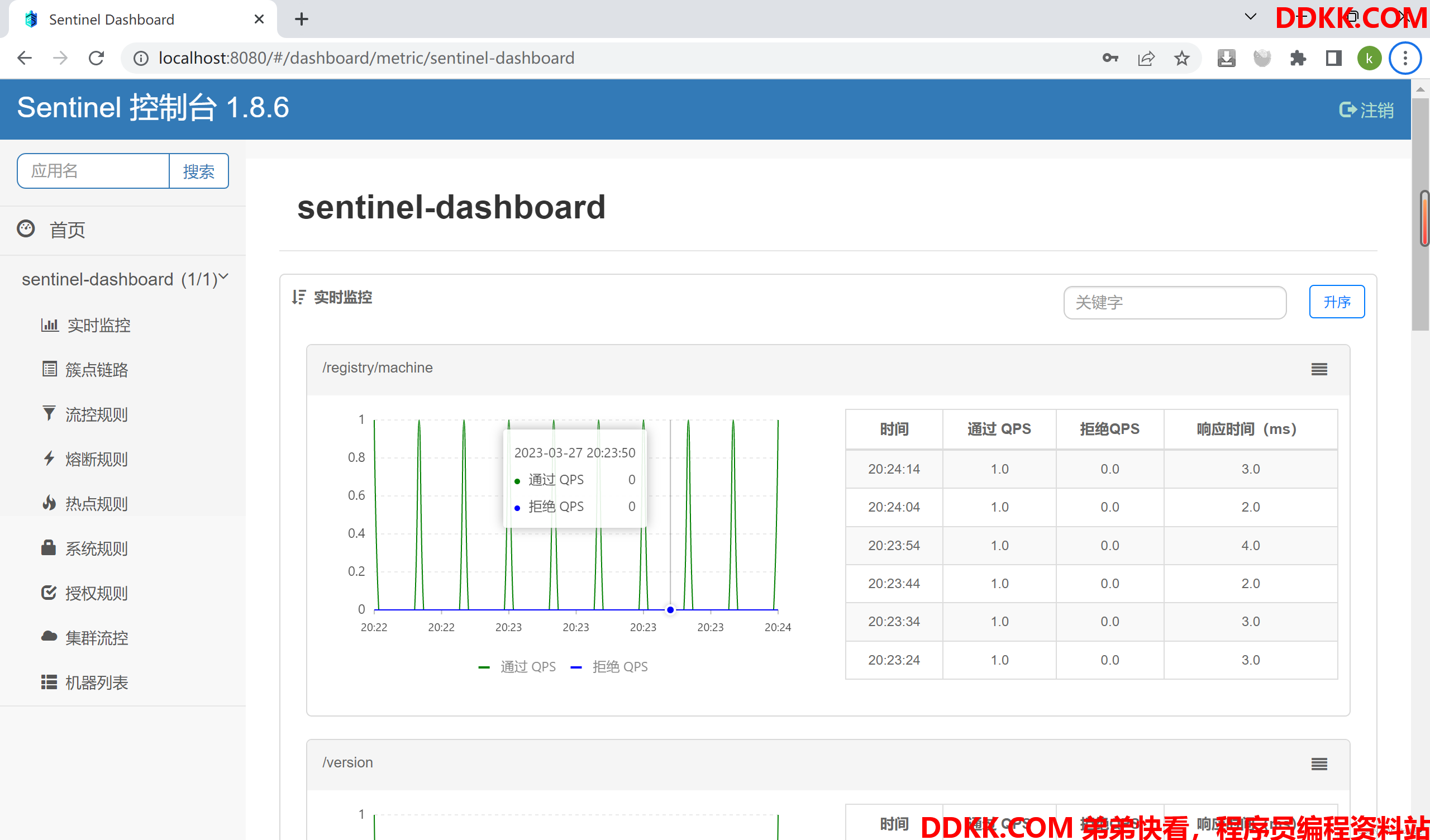
Task: Click the 响应时间（ms）column header
Action: coord(1251,429)
